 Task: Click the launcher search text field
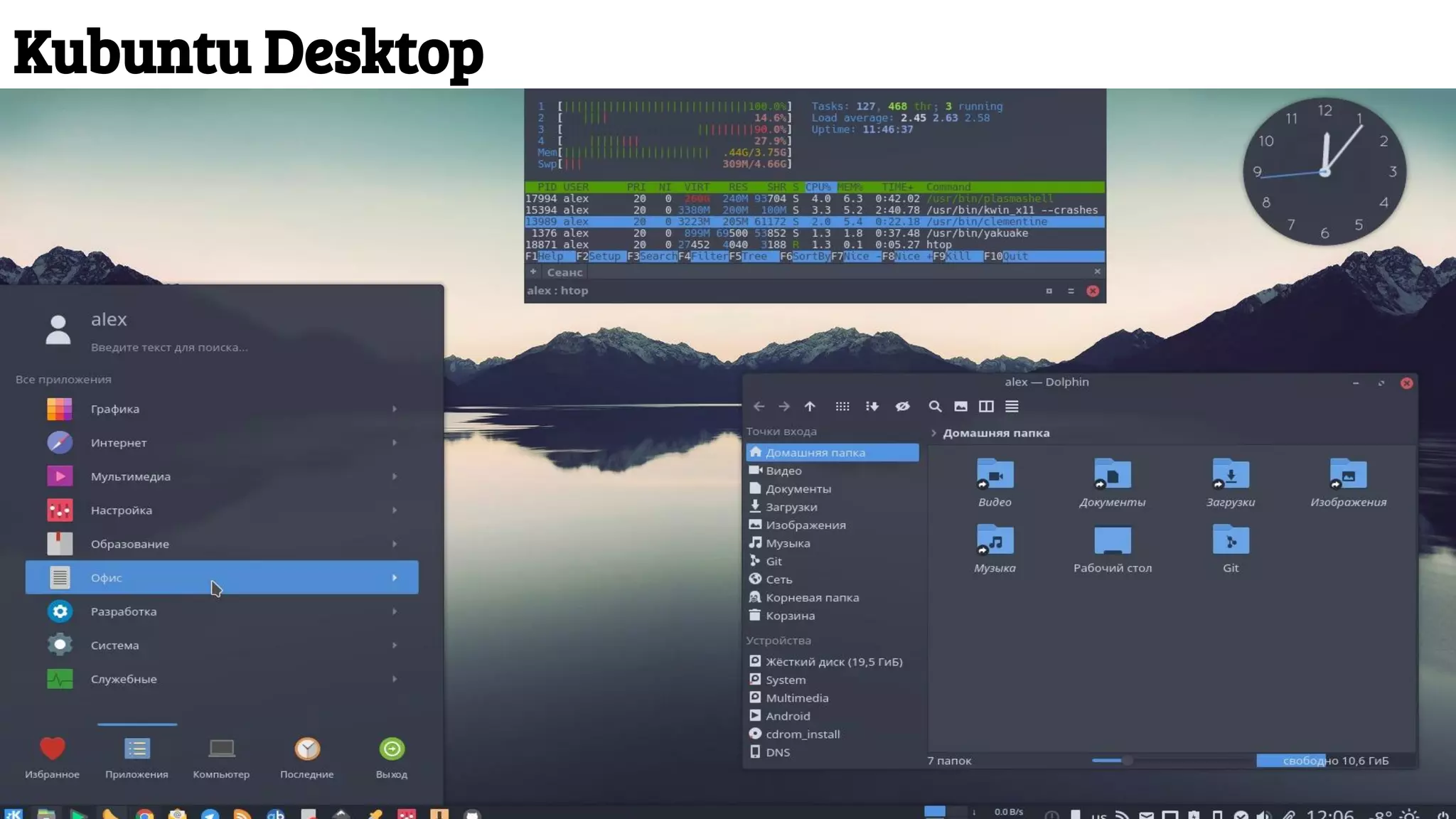[x=169, y=348]
